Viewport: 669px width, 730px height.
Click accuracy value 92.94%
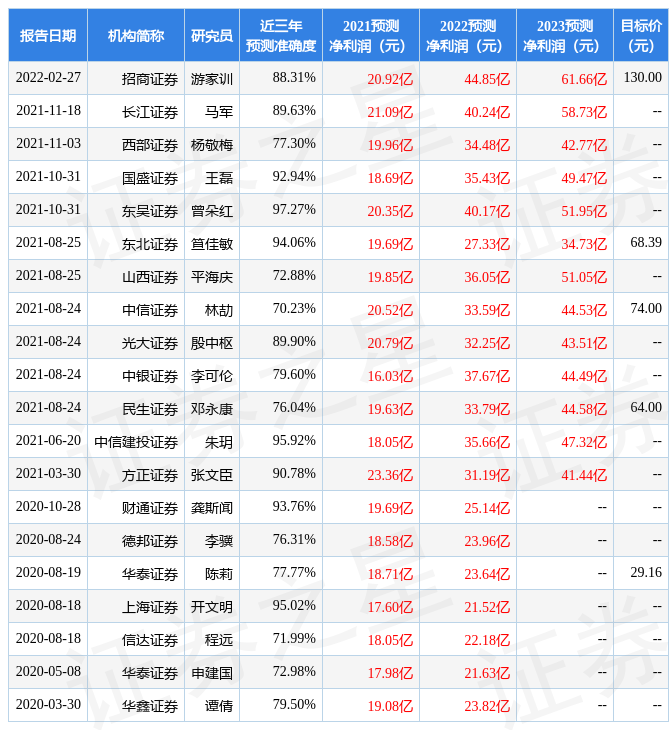(x=294, y=177)
